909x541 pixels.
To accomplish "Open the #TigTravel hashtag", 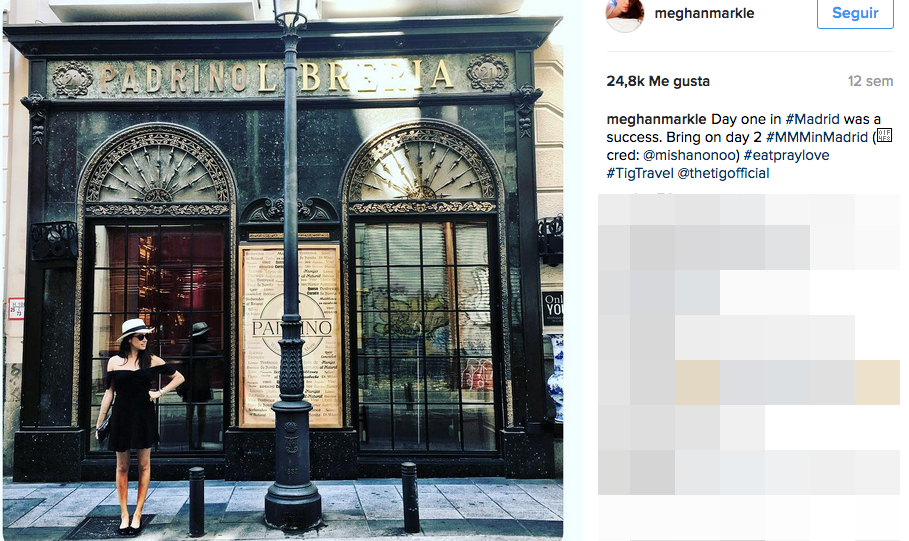I will pyautogui.click(x=640, y=173).
